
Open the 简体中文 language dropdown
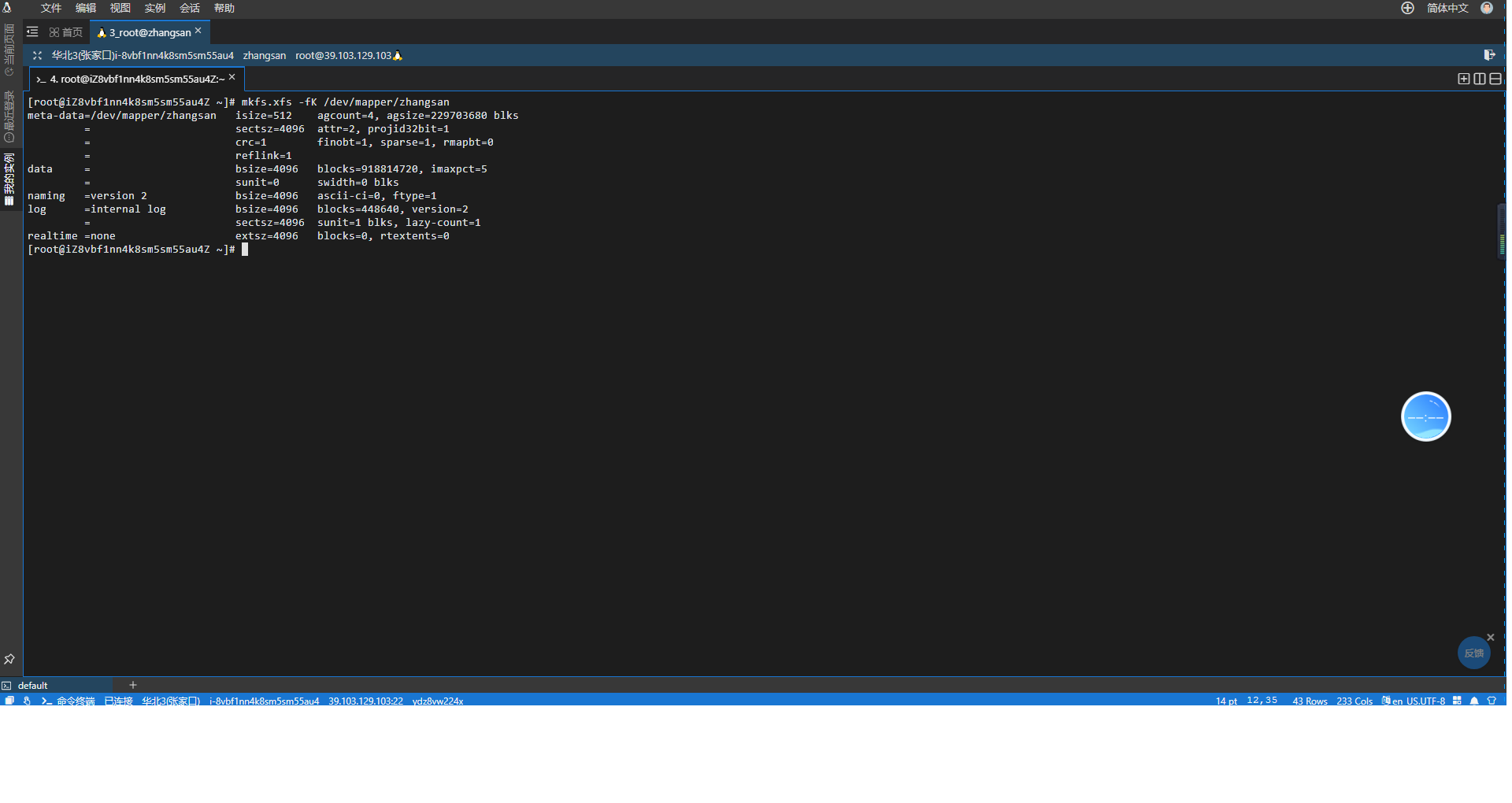point(1447,8)
